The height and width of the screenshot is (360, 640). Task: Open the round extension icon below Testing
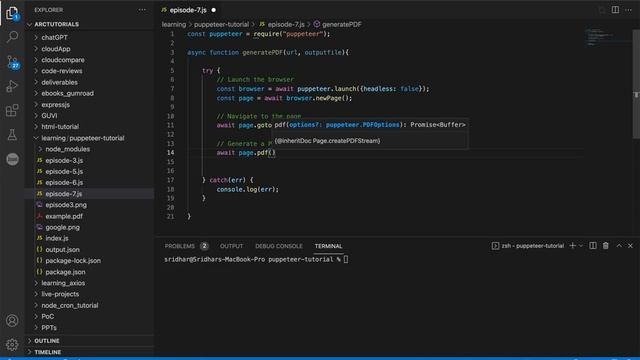[12, 159]
